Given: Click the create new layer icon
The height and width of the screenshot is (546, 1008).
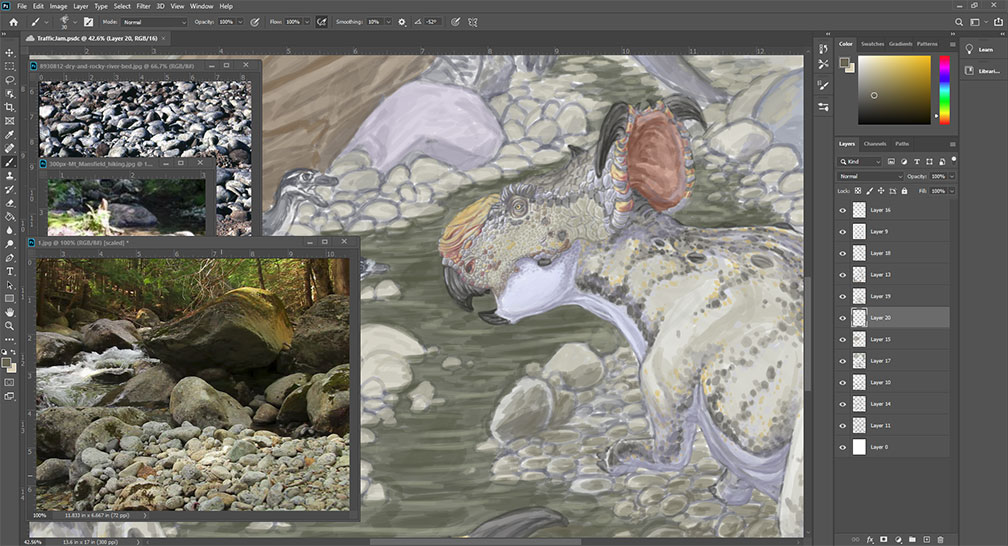Looking at the screenshot, I should click(927, 539).
